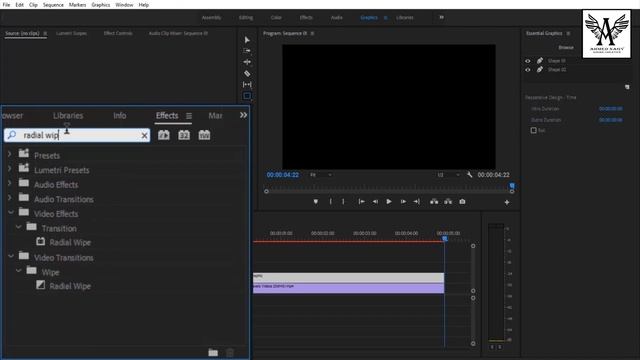The image size is (640, 360).
Task: Open the Window menu
Action: click(124, 5)
